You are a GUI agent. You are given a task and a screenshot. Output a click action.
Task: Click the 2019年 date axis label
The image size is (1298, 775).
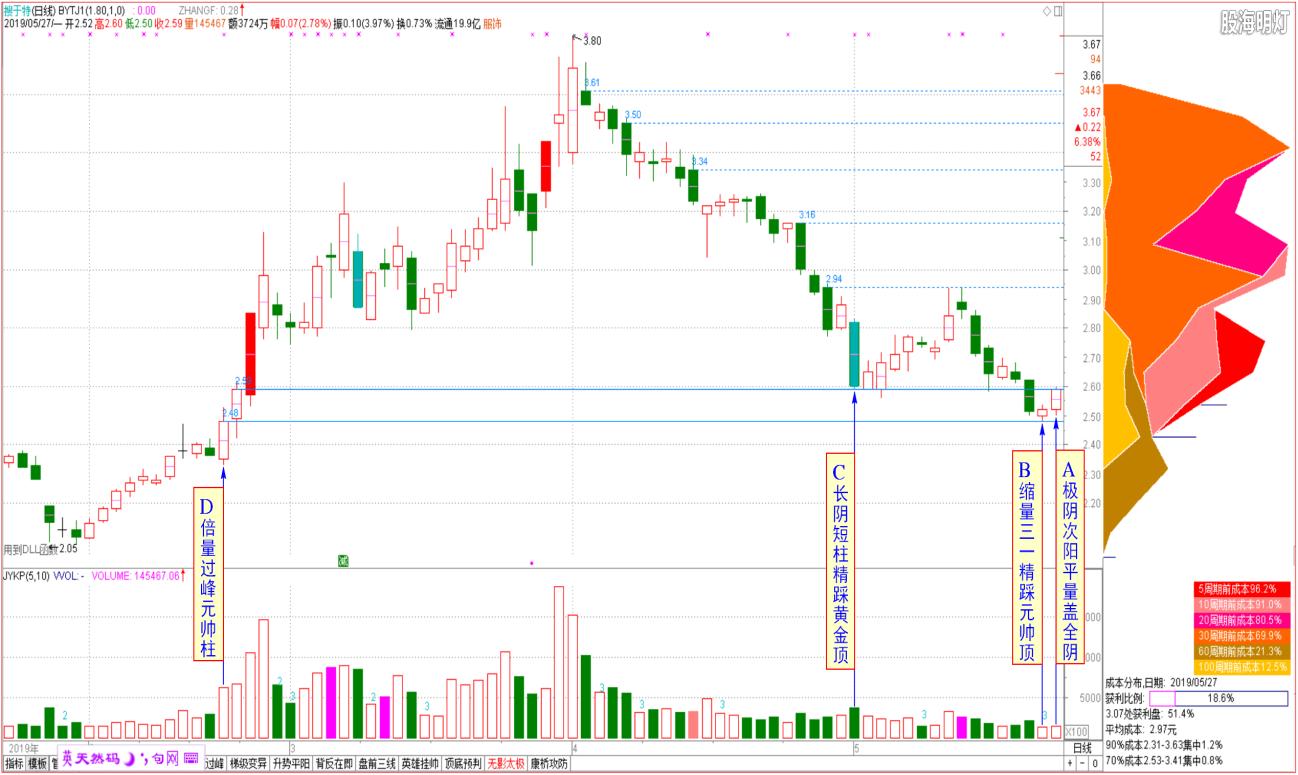point(25,748)
